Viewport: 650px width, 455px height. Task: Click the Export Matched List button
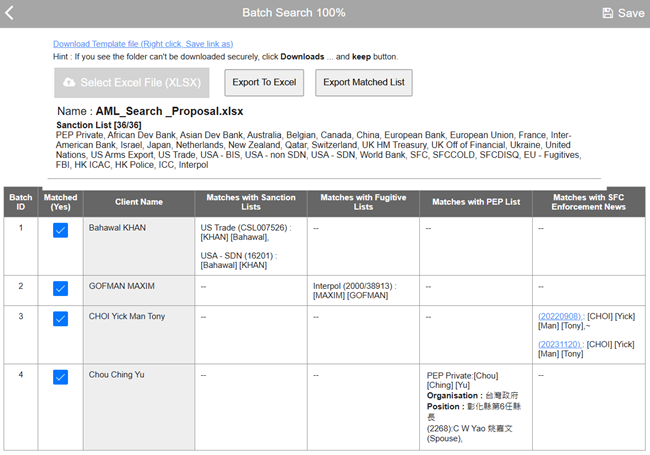pos(363,82)
